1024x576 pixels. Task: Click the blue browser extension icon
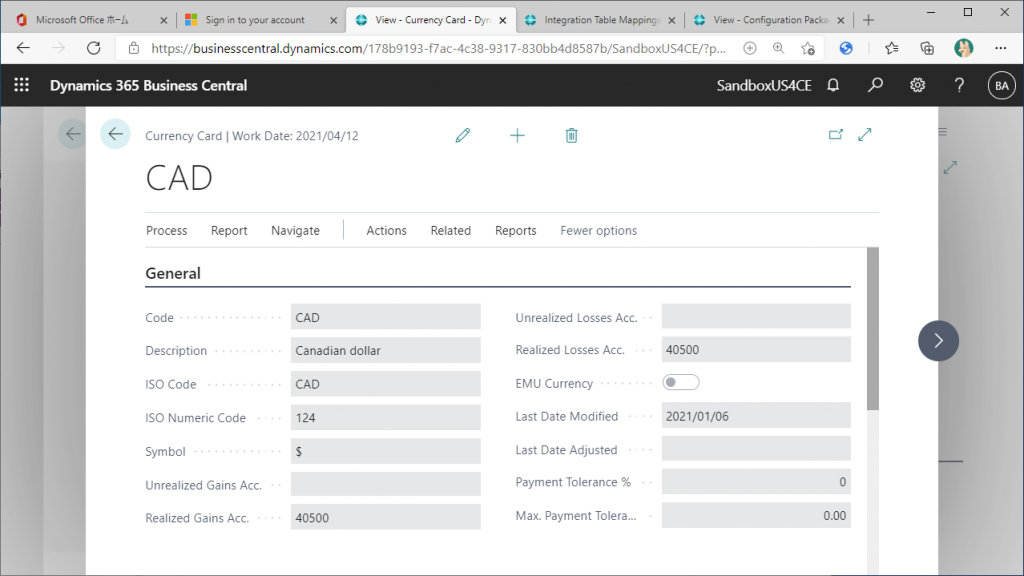tap(846, 48)
